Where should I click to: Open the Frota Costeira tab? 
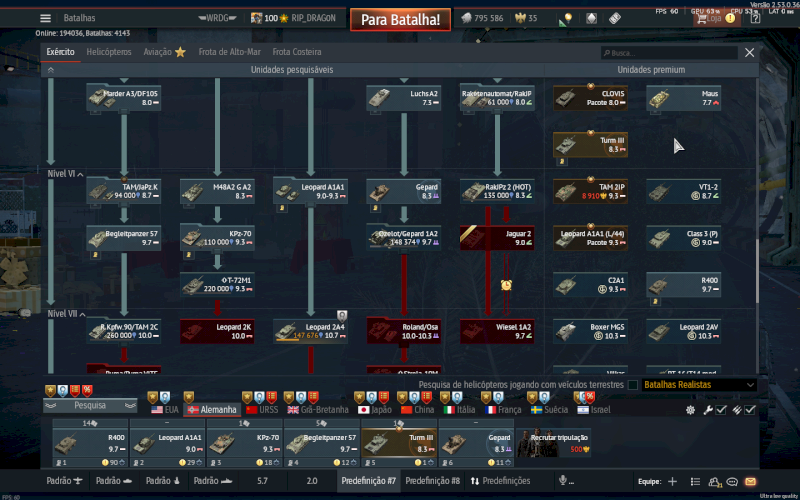pyautogui.click(x=297, y=51)
